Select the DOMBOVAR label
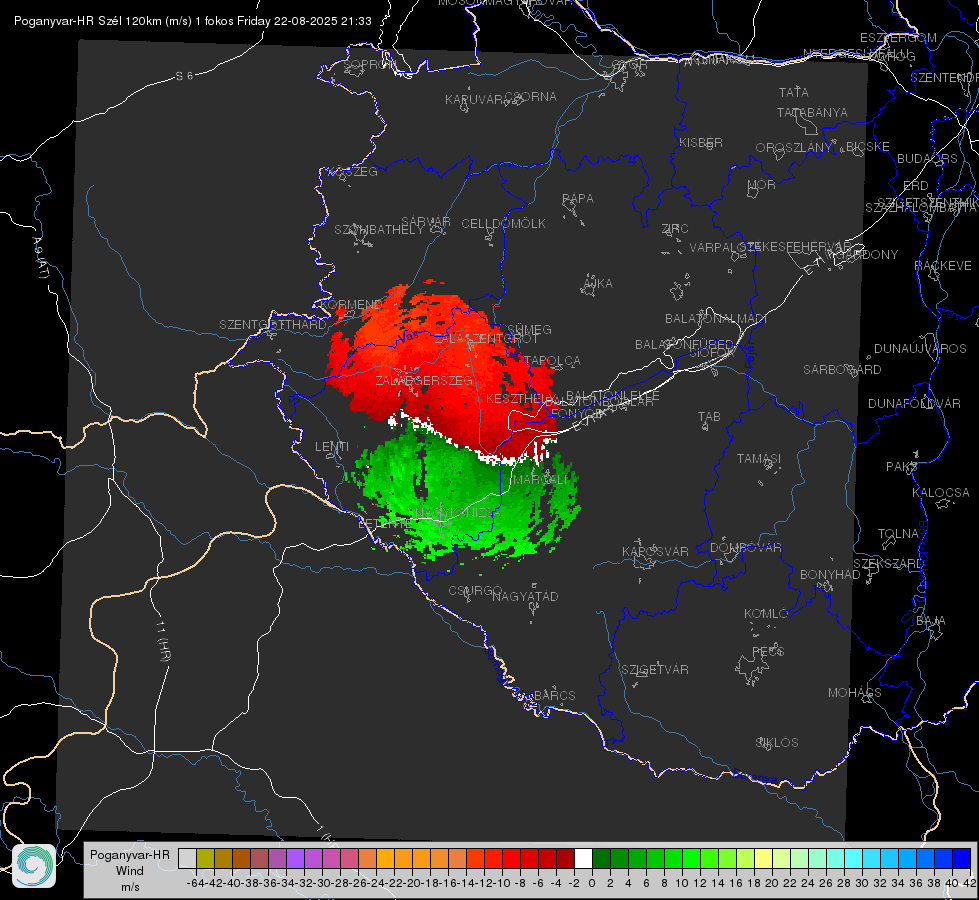This screenshot has height=900, width=979. coord(745,548)
